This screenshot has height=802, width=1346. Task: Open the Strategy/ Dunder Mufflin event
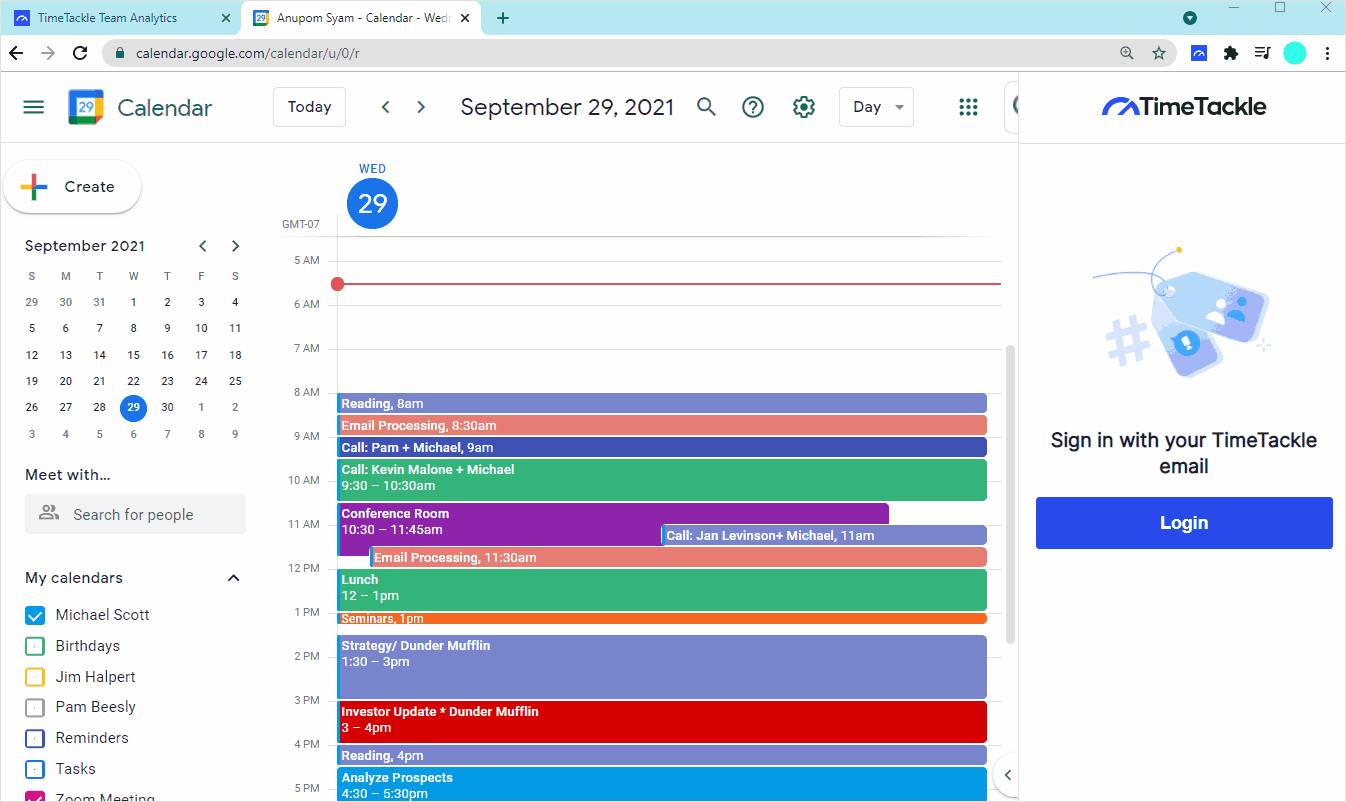point(662,667)
